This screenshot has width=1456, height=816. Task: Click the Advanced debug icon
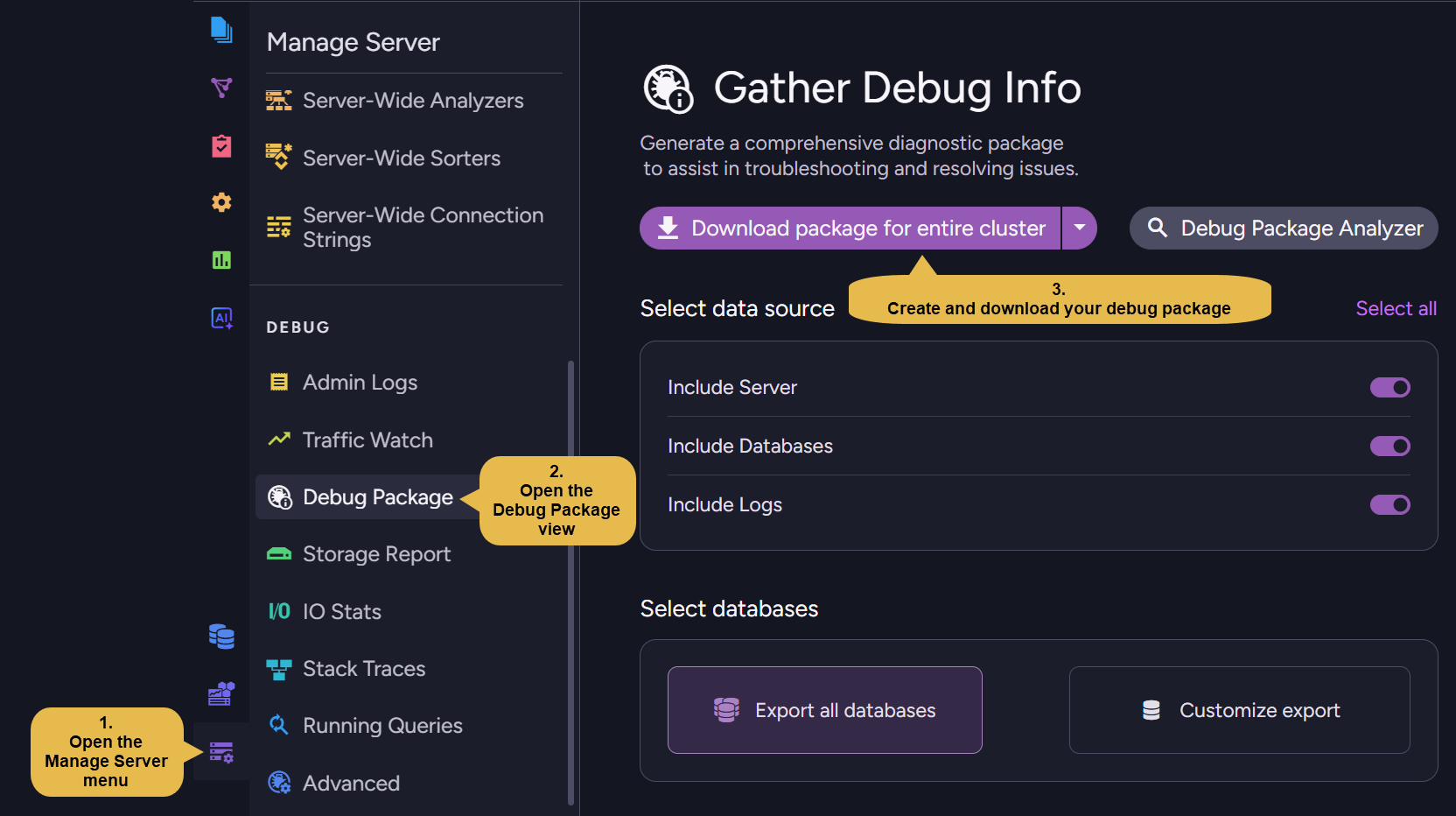[x=279, y=783]
